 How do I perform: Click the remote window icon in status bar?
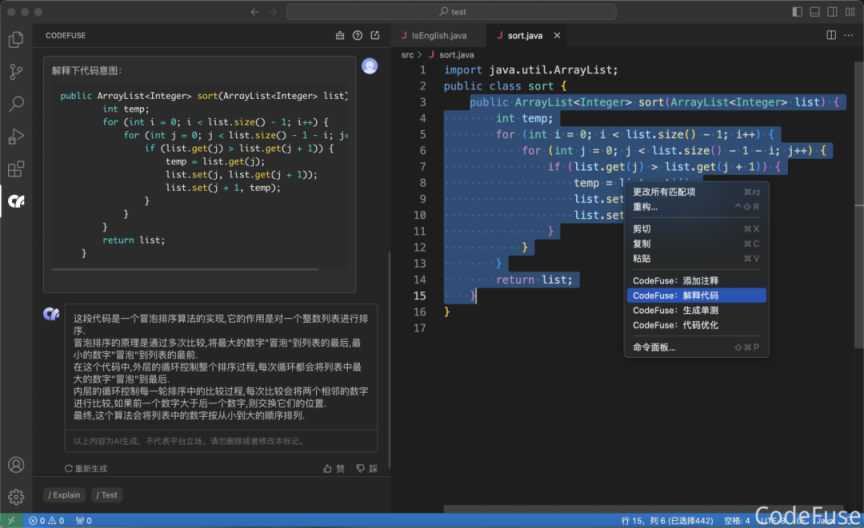click(12, 520)
